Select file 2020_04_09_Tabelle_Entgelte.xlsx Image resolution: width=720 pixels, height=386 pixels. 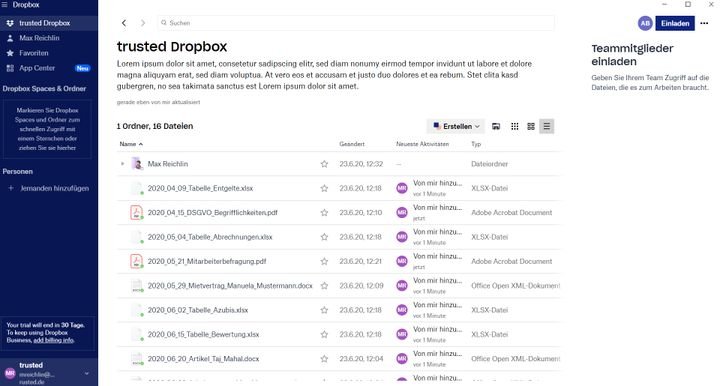[x=200, y=188]
